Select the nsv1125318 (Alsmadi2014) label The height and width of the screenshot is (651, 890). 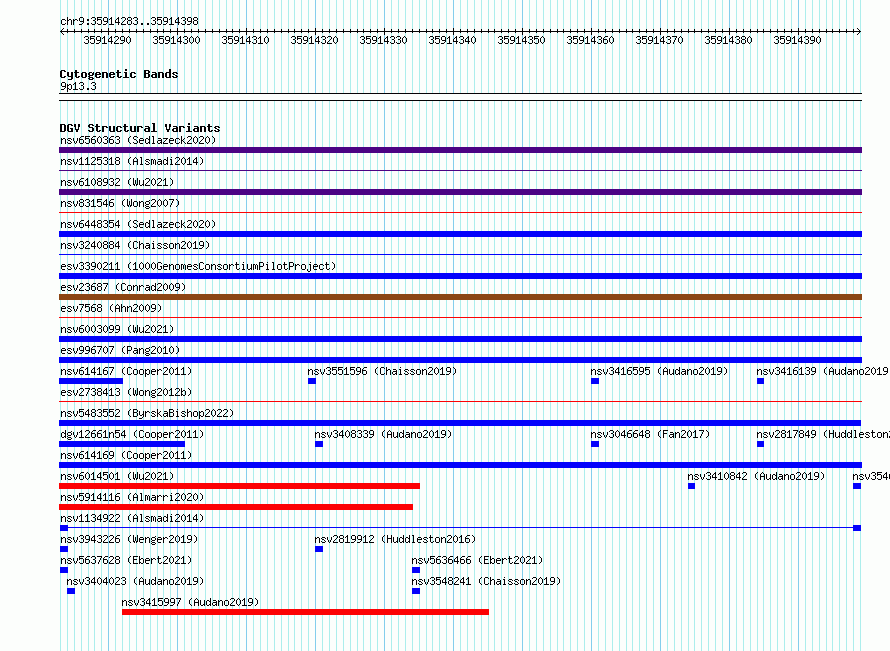tap(132, 161)
